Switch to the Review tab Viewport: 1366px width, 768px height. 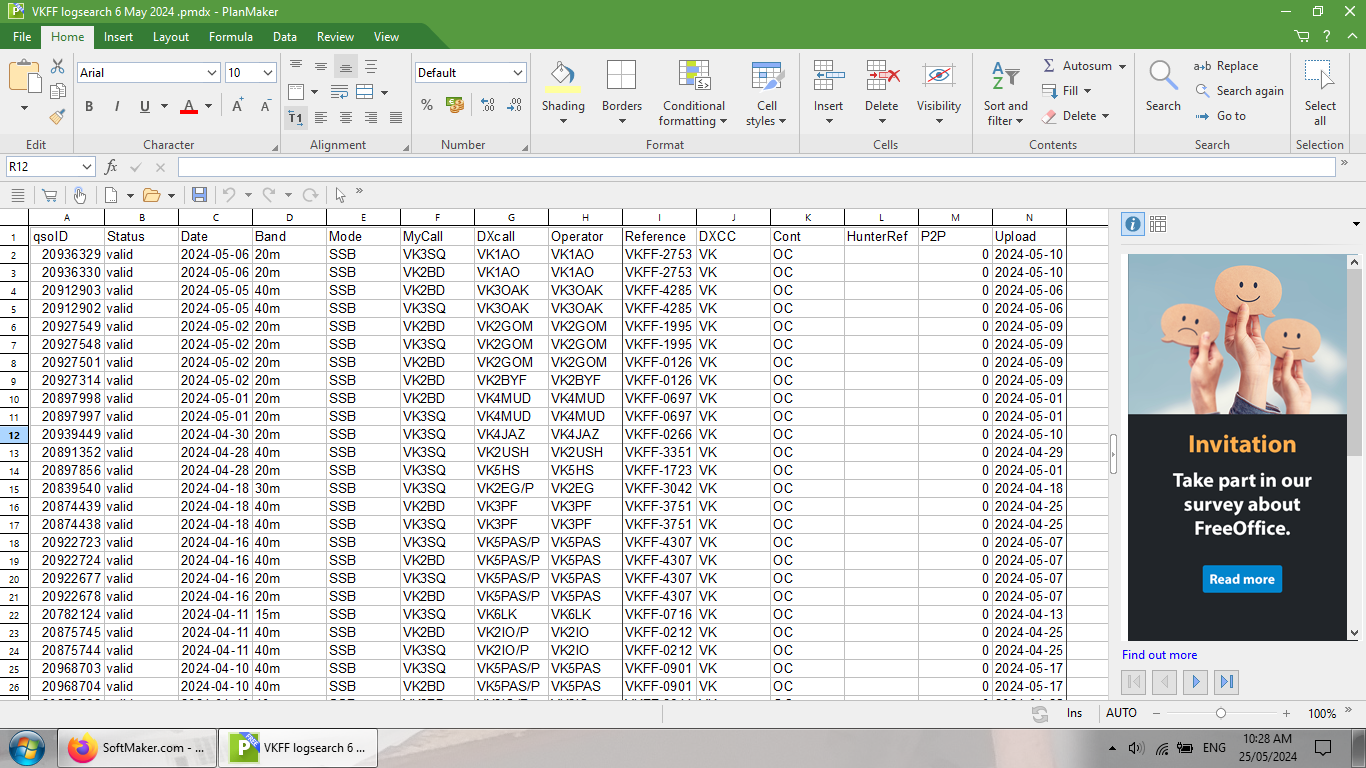[x=335, y=37]
